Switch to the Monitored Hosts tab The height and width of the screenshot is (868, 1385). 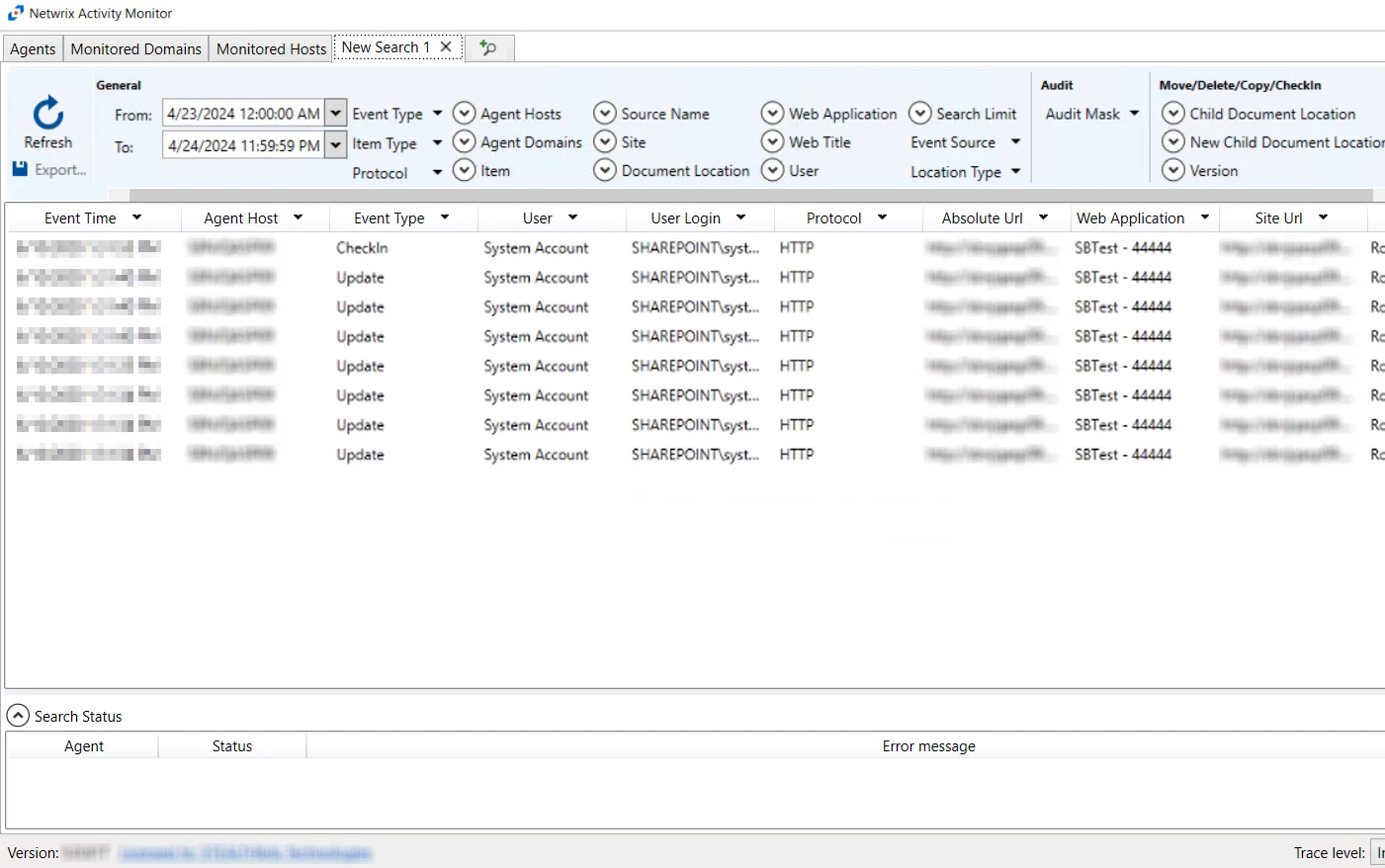tap(271, 48)
